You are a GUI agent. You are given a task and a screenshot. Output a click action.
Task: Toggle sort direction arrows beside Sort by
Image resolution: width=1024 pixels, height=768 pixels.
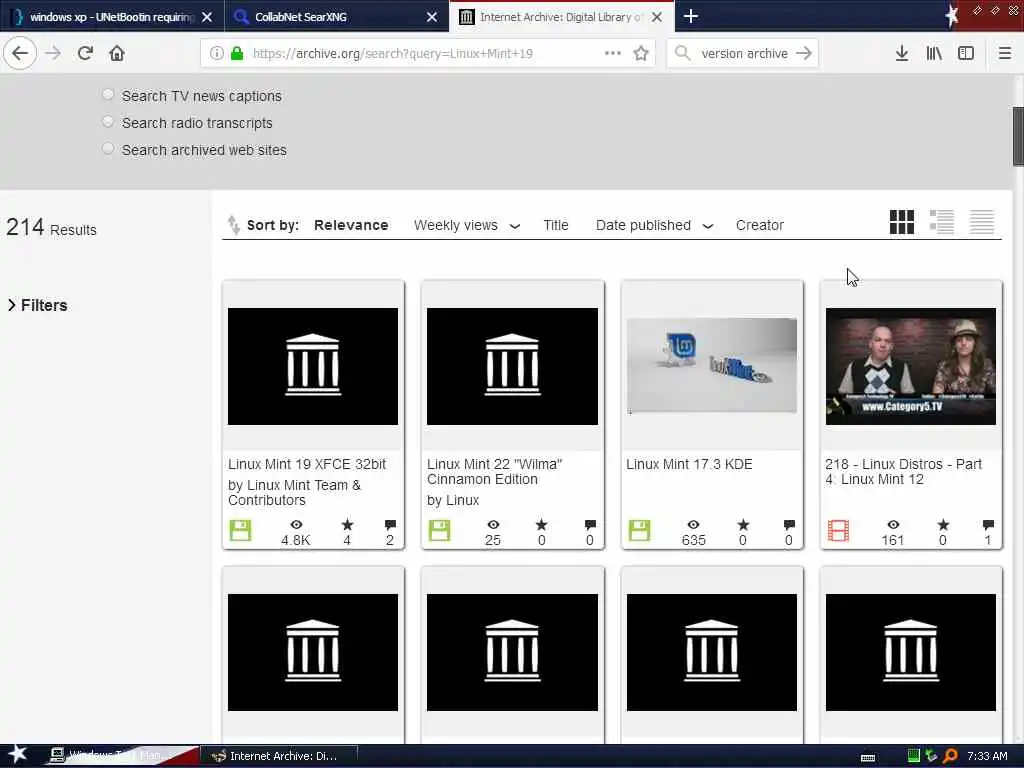tap(233, 224)
